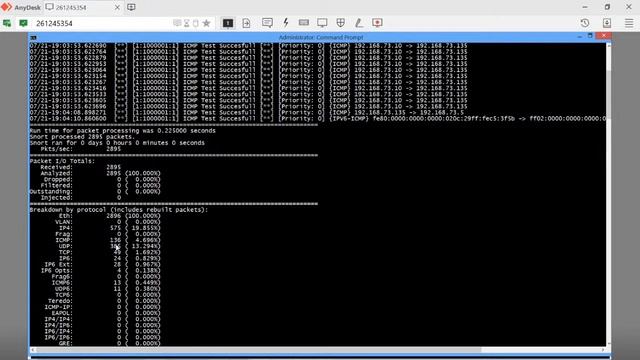Image resolution: width=640 pixels, height=360 pixels.
Task: Click the 'IP6 Opts:' protocol row
Action: (100, 271)
